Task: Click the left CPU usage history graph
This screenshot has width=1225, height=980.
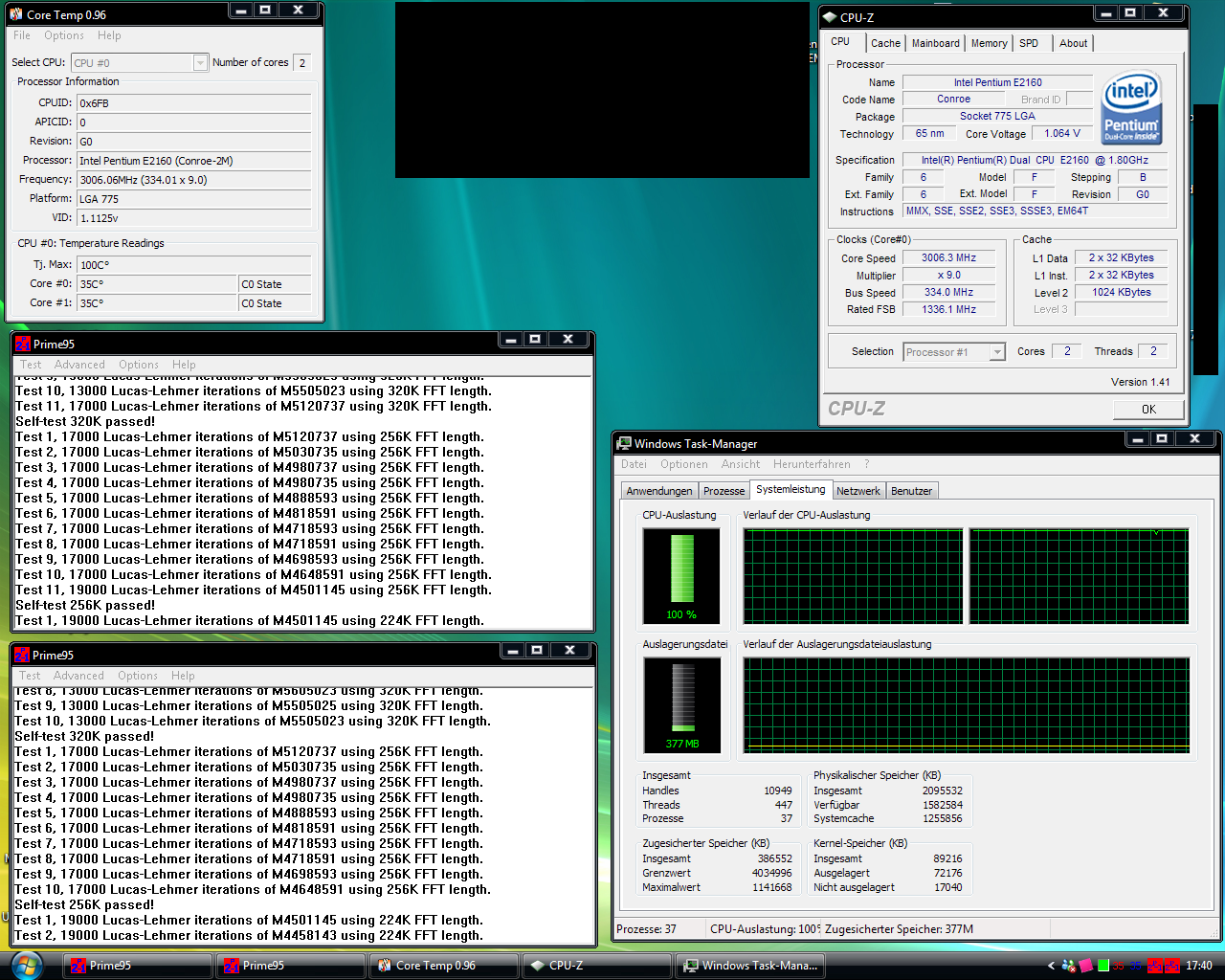Action: pyautogui.click(x=854, y=576)
